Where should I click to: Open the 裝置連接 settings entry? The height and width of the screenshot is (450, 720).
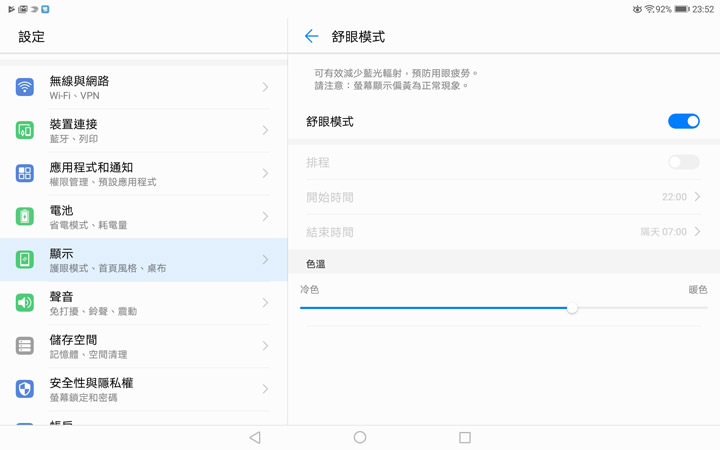click(144, 130)
